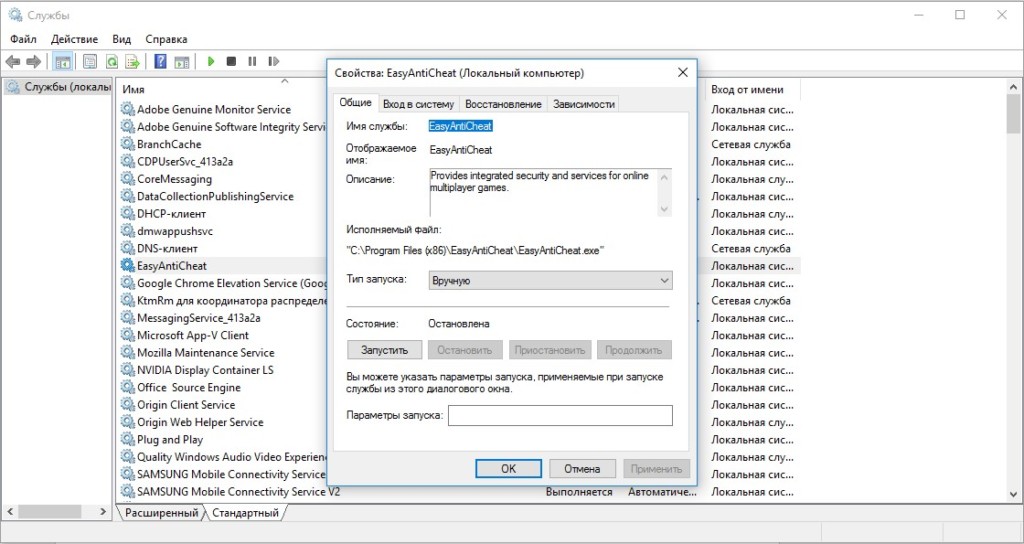Viewport: 1024px width, 544px height.
Task: Toggle the action pane toolbar icon
Action: [x=182, y=61]
